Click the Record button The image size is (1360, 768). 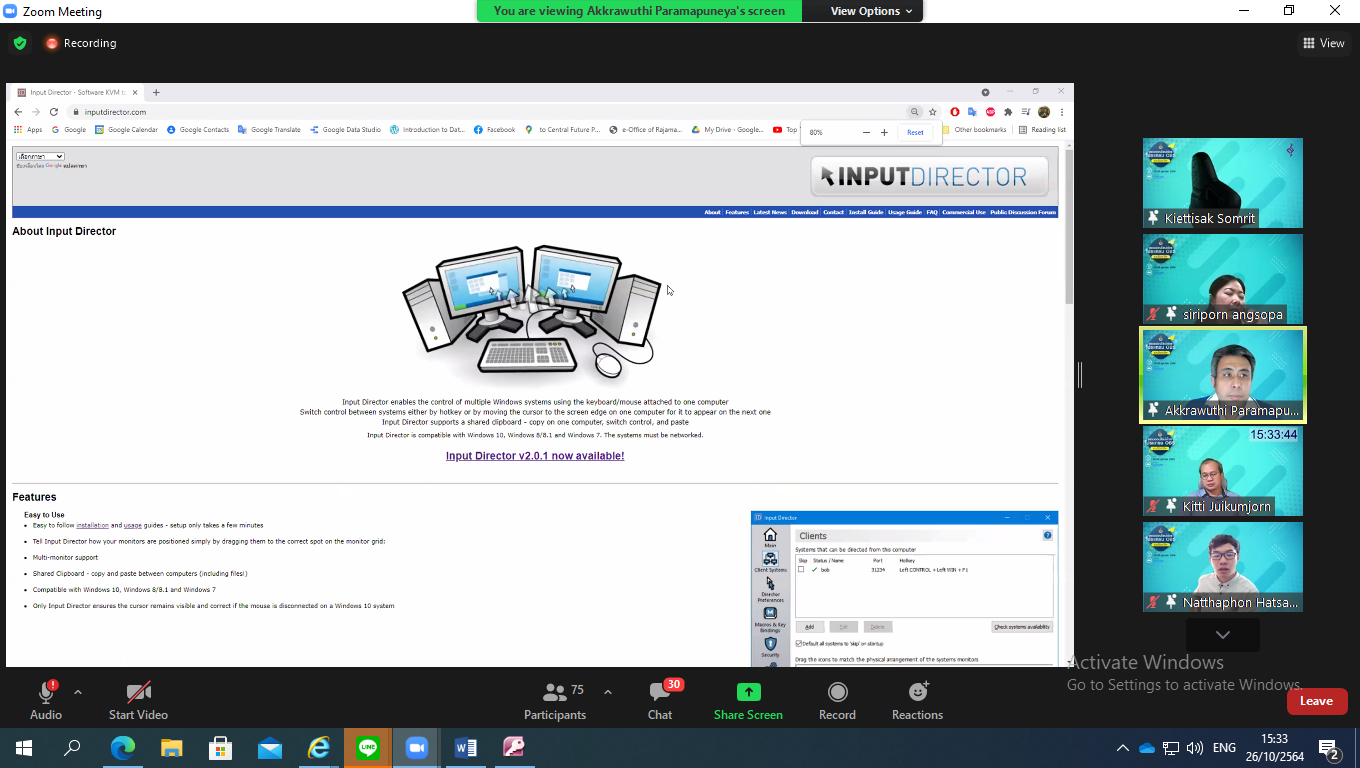[x=837, y=700]
